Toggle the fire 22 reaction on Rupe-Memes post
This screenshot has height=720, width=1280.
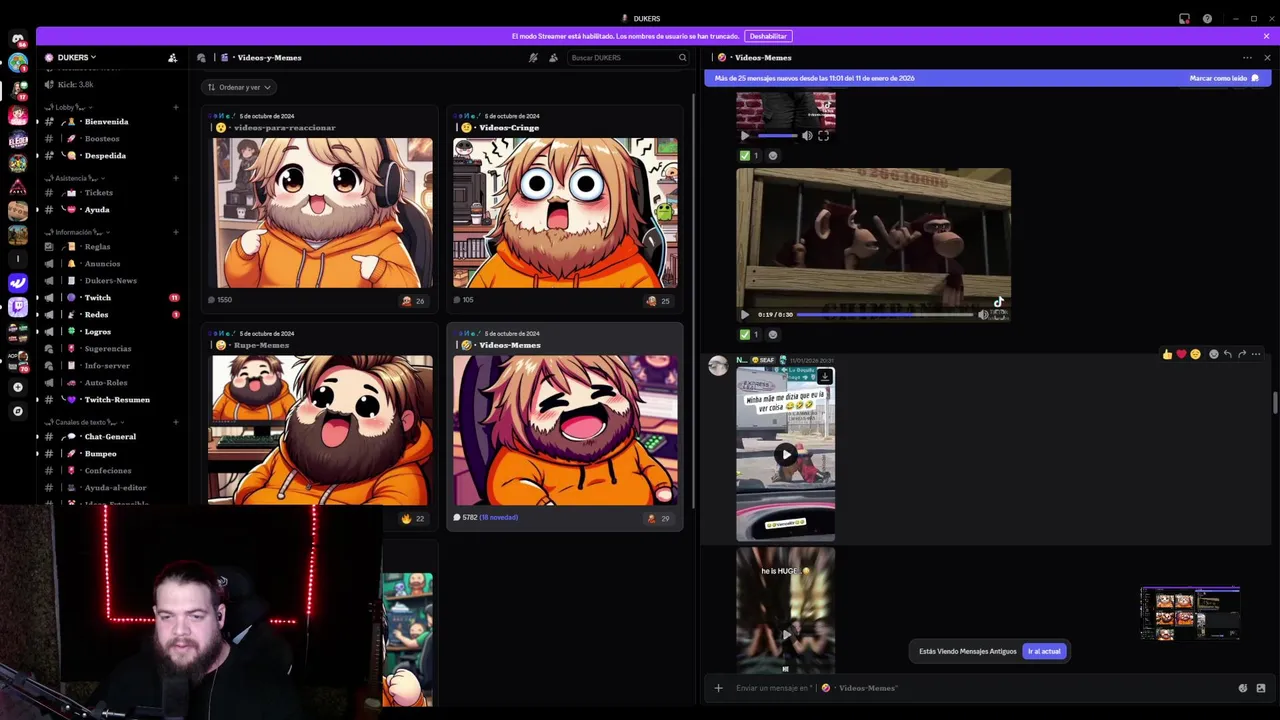tap(413, 518)
